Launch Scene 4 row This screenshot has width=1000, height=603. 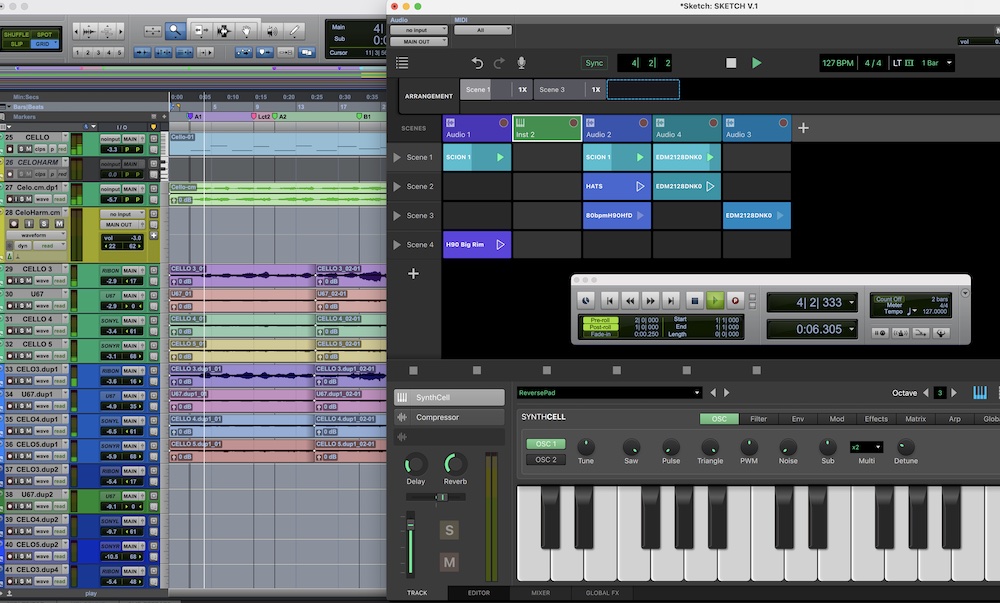click(397, 245)
